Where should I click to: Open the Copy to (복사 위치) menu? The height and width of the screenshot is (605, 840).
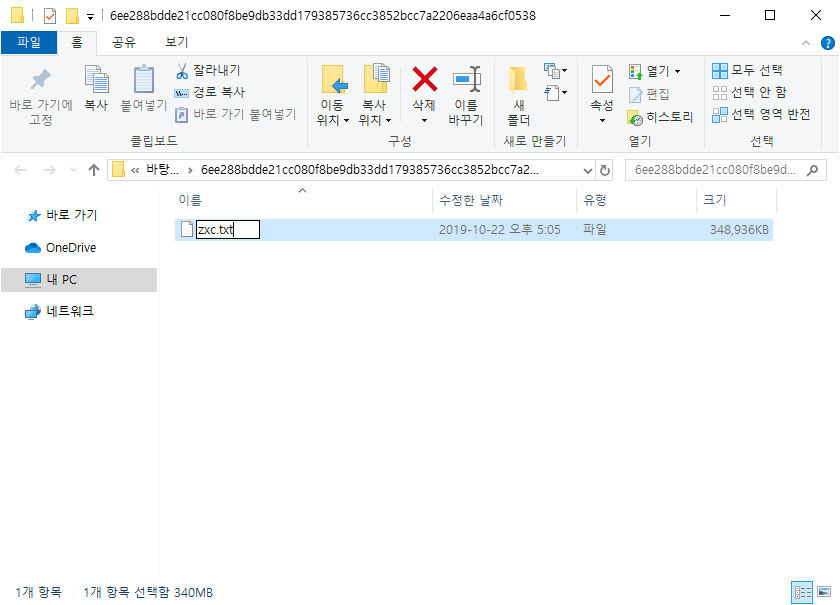click(375, 95)
